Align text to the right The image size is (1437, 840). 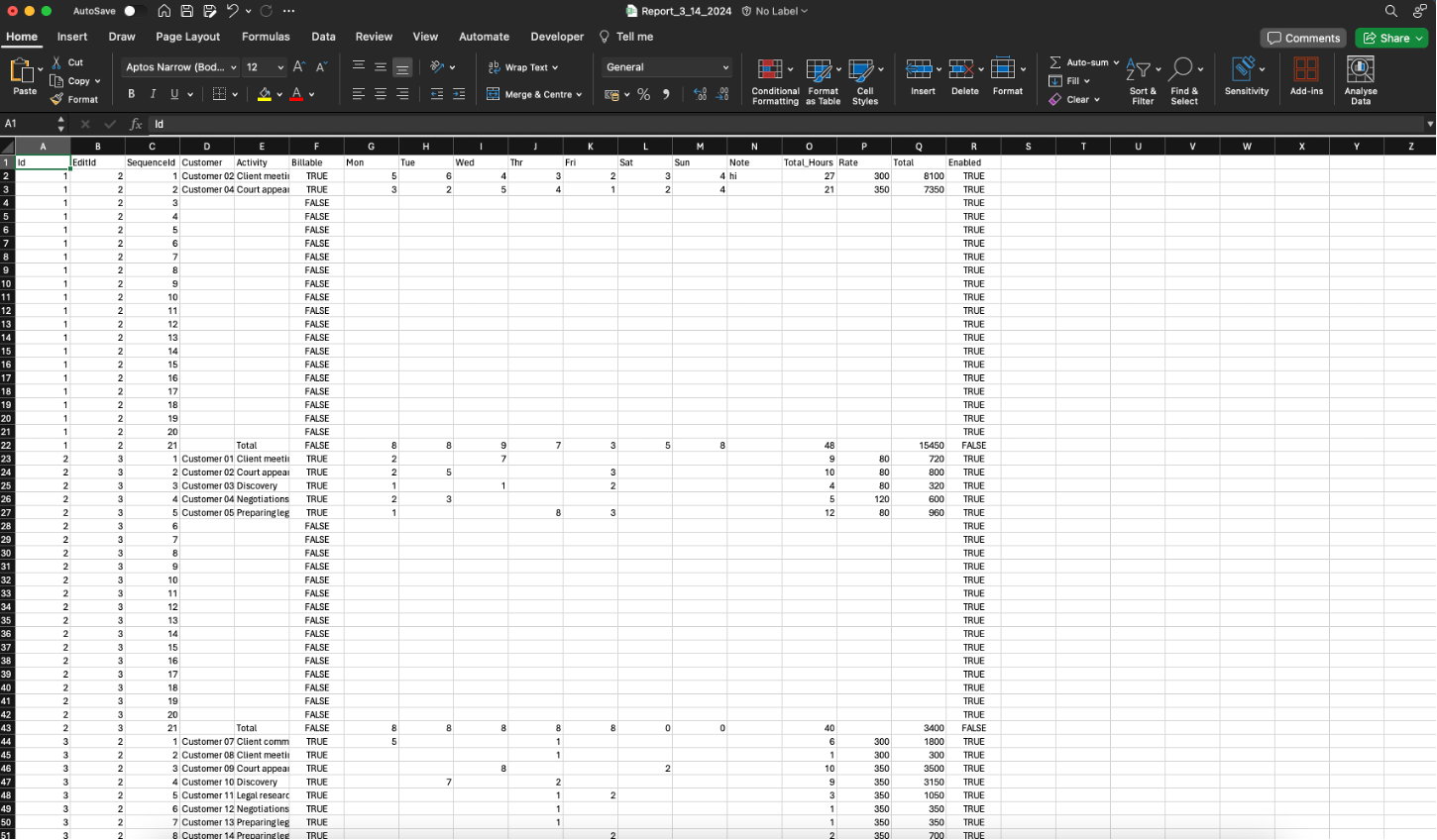click(x=401, y=94)
